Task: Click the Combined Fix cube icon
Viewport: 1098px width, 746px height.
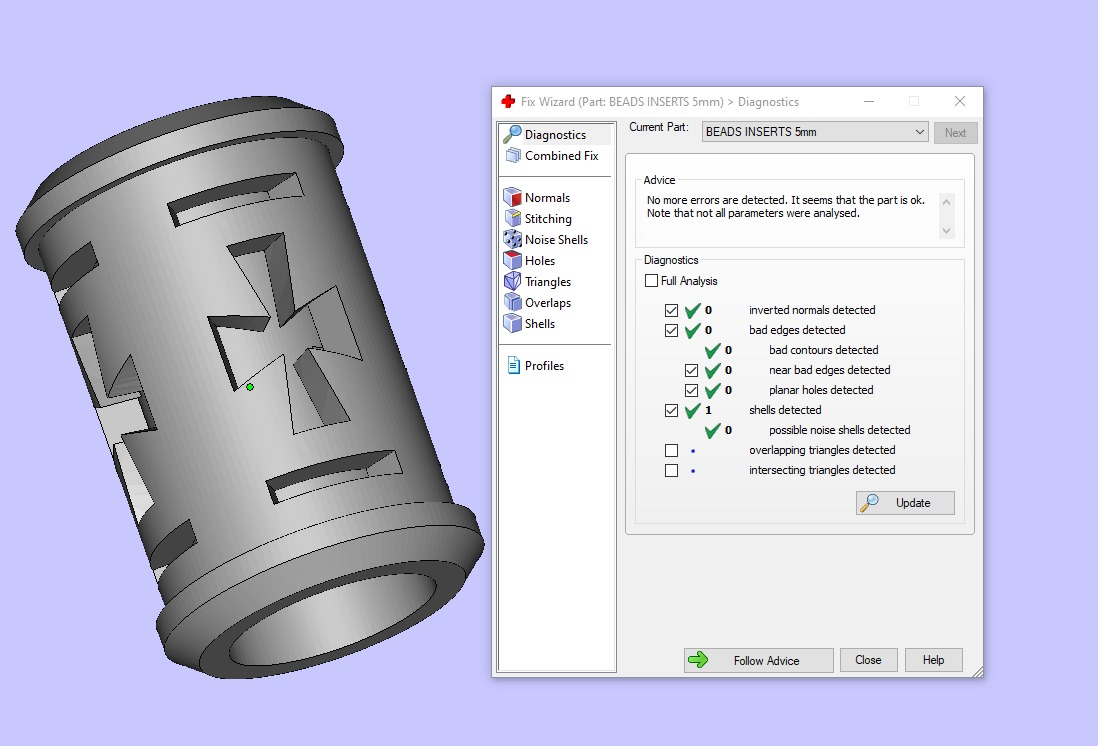Action: tap(513, 156)
